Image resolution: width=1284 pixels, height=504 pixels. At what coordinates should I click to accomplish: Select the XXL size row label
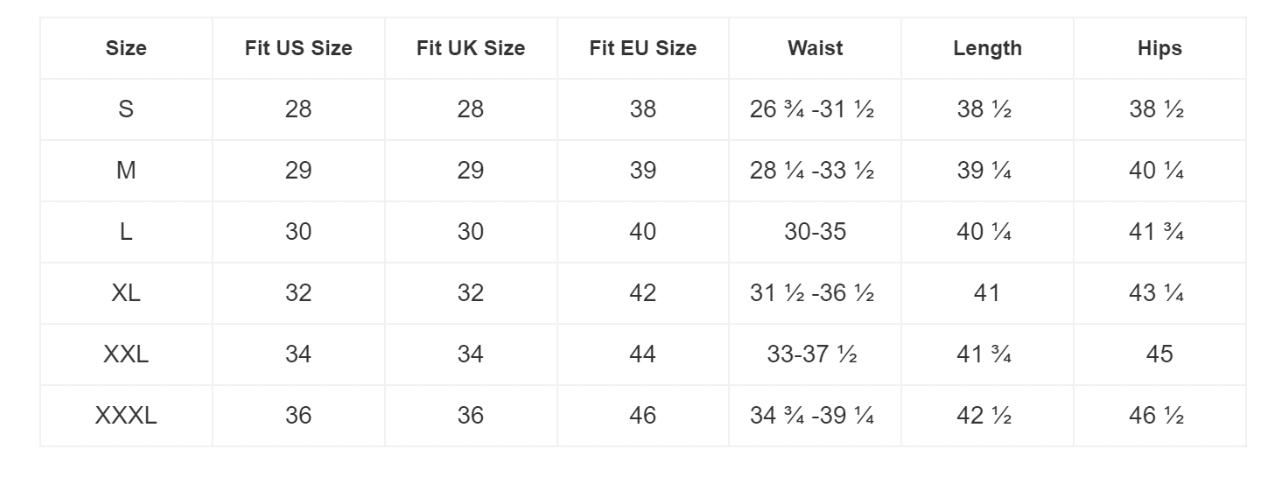[x=126, y=354]
